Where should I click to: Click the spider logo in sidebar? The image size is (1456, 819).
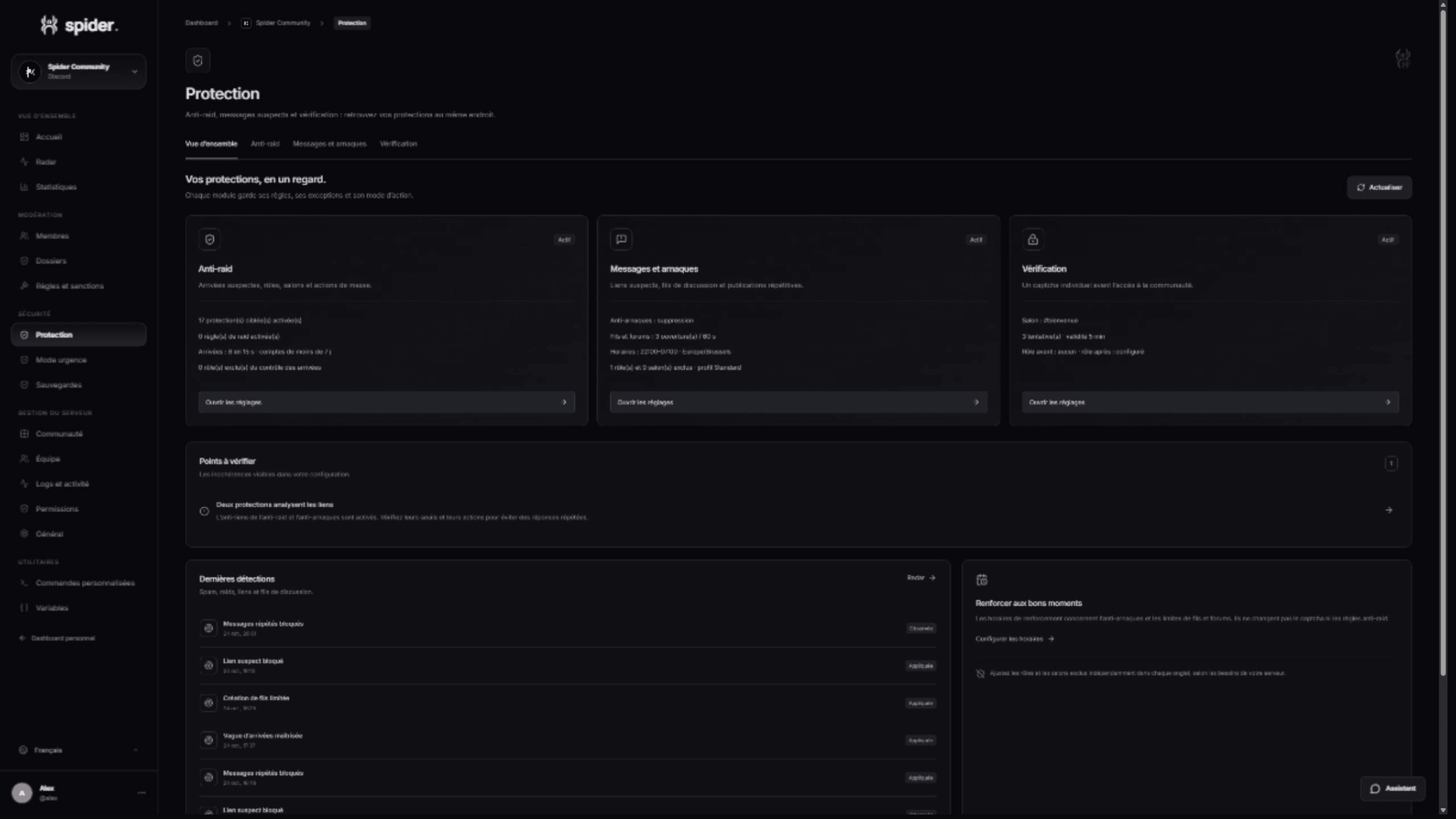tap(79, 25)
